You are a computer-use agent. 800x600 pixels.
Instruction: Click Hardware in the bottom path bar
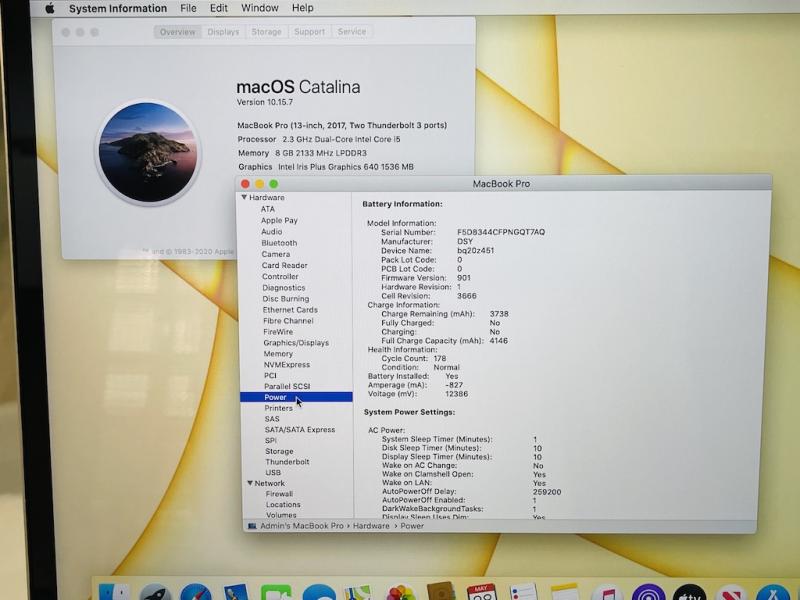tap(371, 526)
